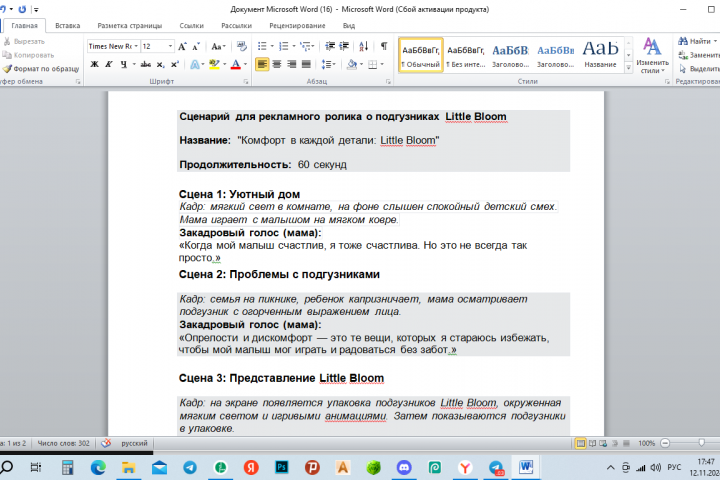Viewport: 720px width, 480px height.
Task: Sort the selected text alphabetically
Action: point(364,46)
